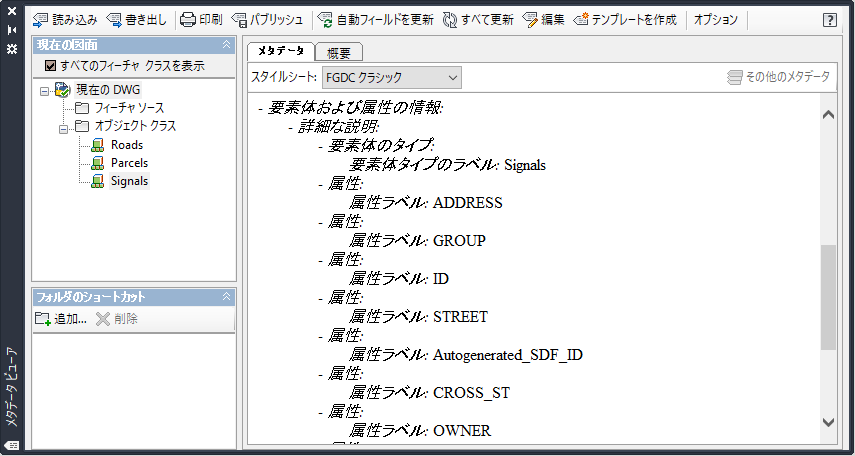Open help with the question mark icon
This screenshot has width=855, height=456.
[x=829, y=20]
